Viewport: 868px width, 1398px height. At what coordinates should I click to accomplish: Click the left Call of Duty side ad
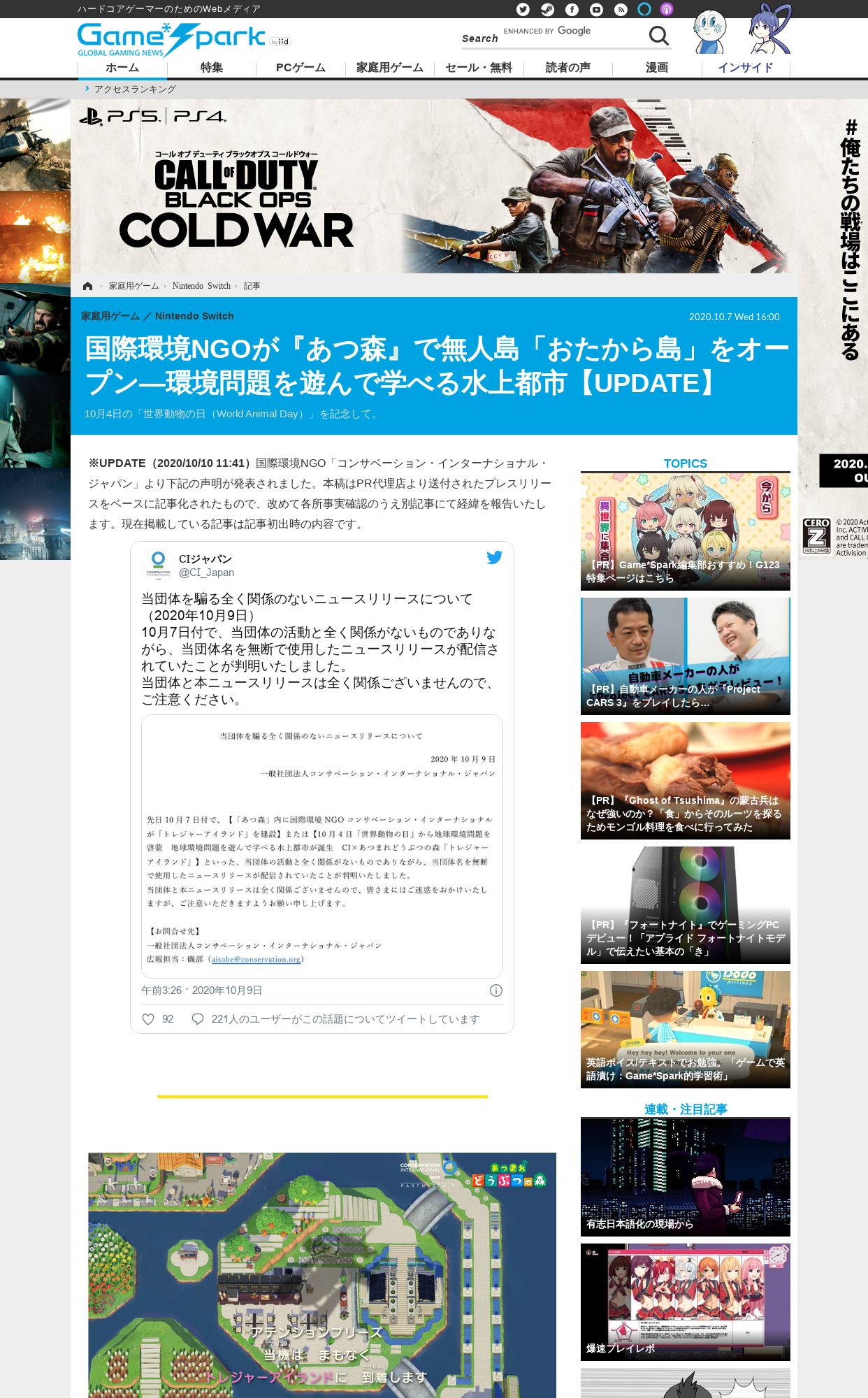tap(35, 329)
